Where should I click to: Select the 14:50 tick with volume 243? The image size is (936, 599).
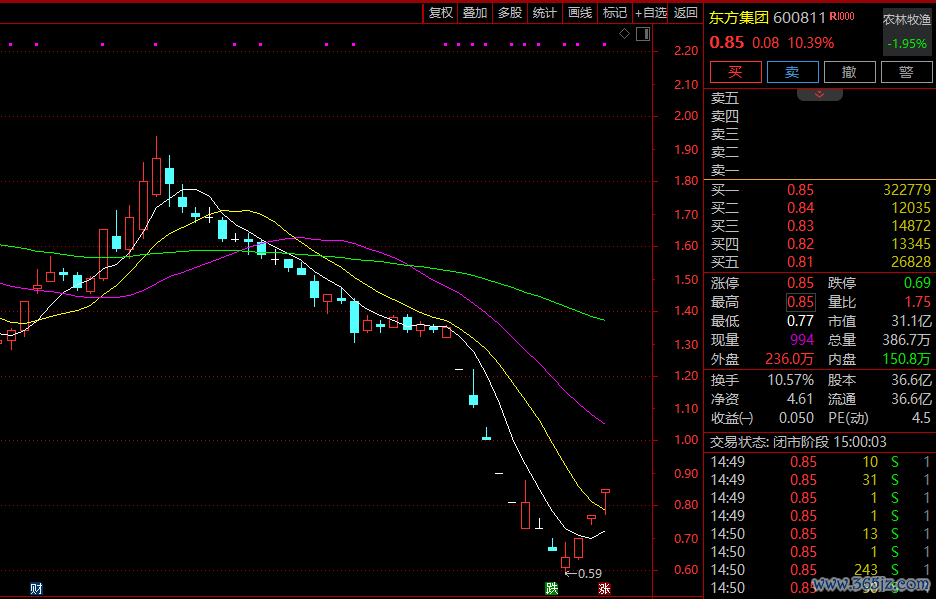[820, 570]
